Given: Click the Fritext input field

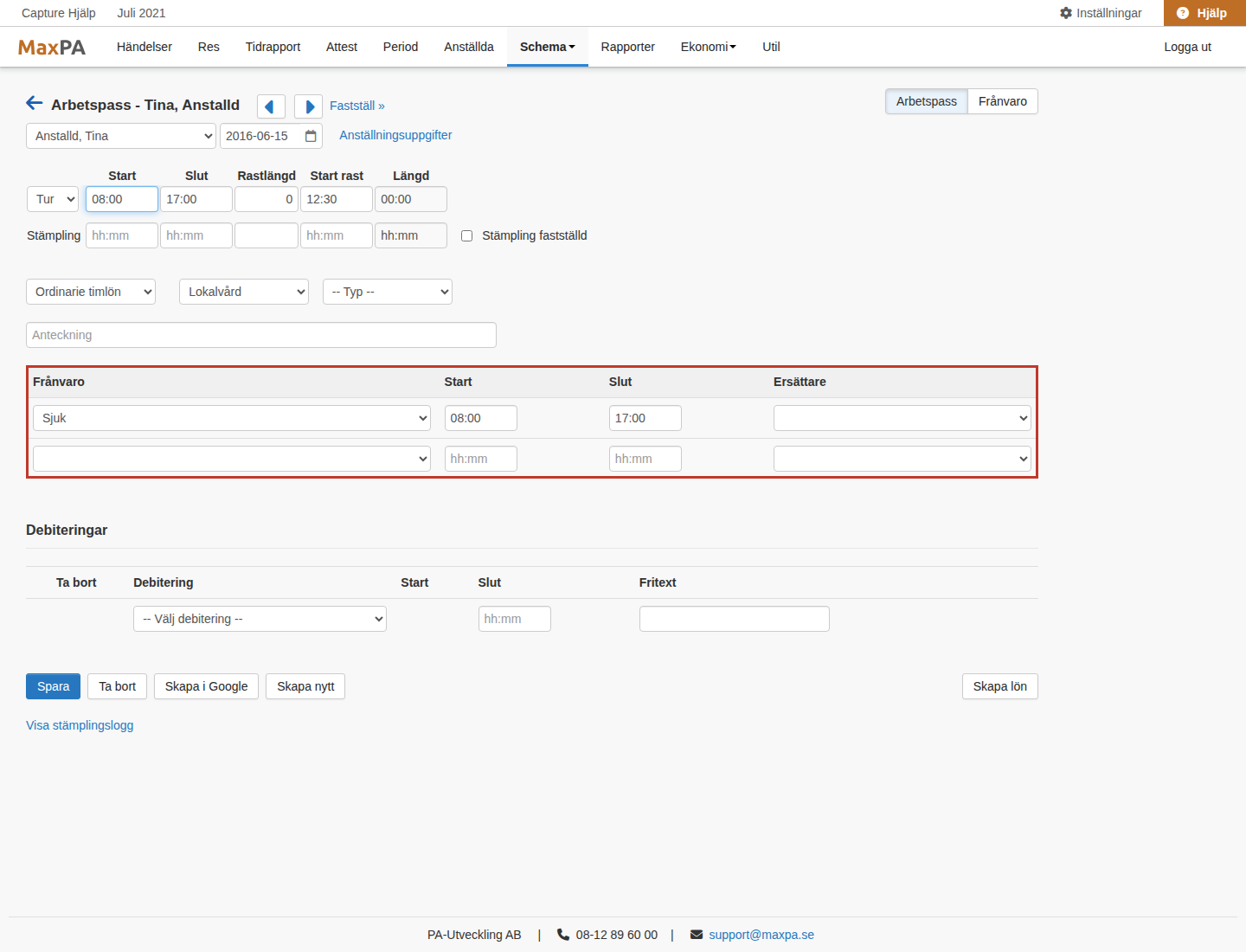Looking at the screenshot, I should [x=735, y=619].
